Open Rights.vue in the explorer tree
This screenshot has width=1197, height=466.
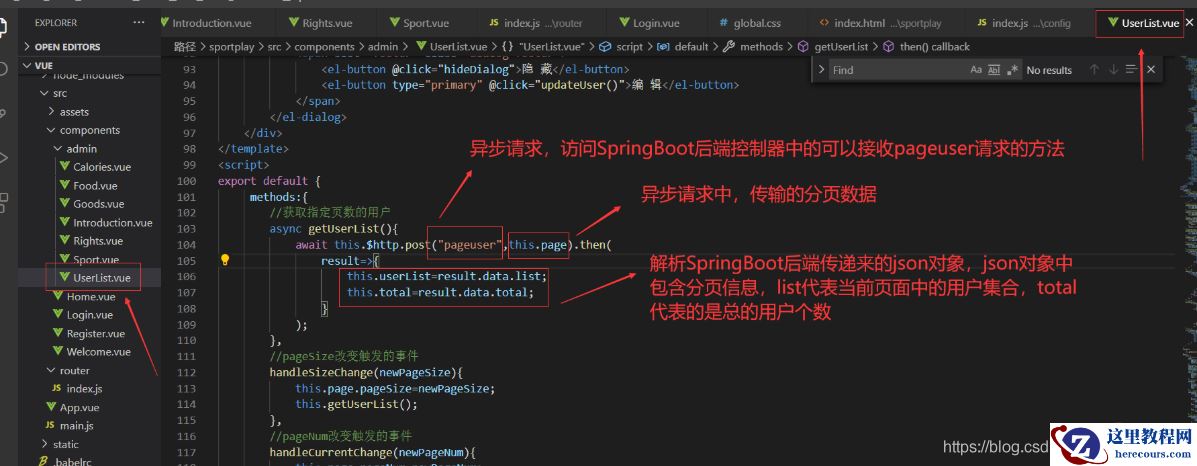(x=98, y=241)
